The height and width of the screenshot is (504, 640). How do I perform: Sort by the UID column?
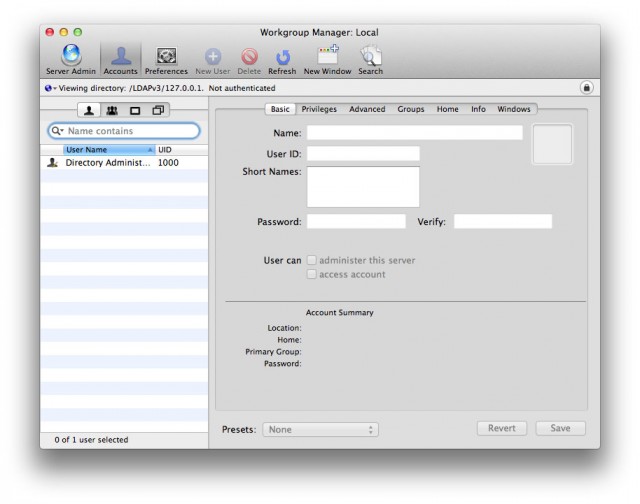[182, 150]
